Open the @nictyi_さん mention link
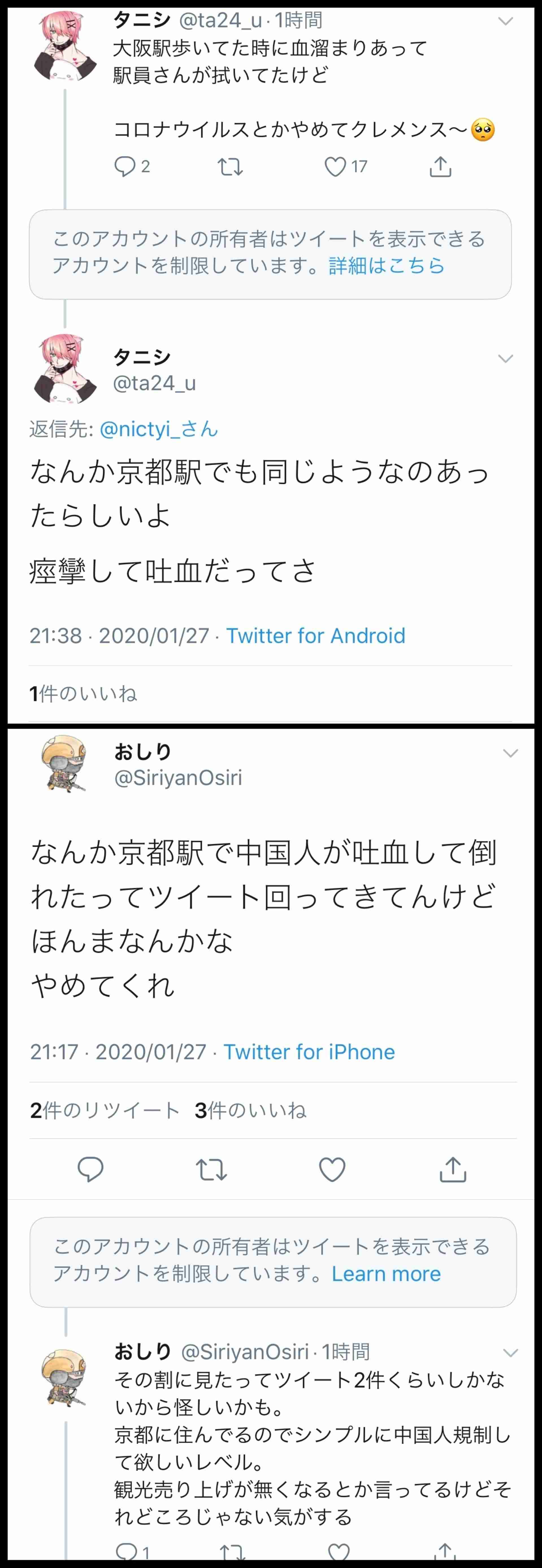The image size is (542, 1568). [x=158, y=429]
